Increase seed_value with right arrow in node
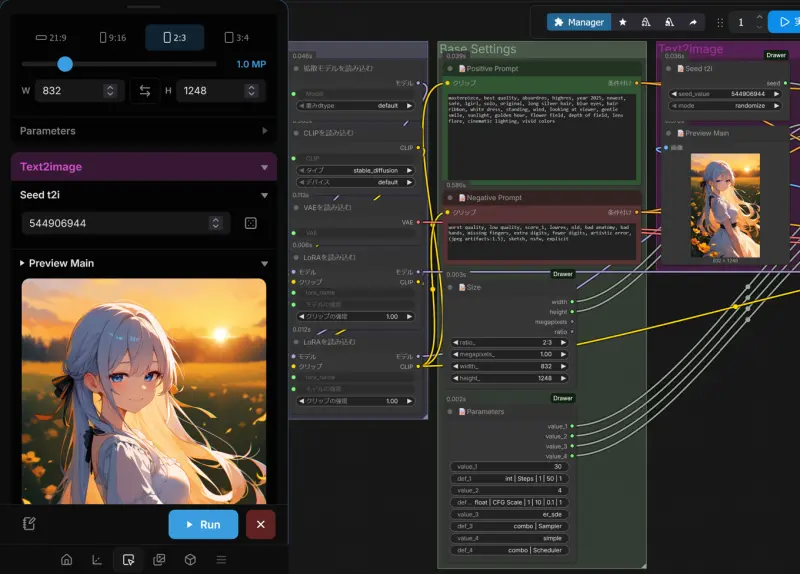Image resolution: width=800 pixels, height=574 pixels. (777, 94)
